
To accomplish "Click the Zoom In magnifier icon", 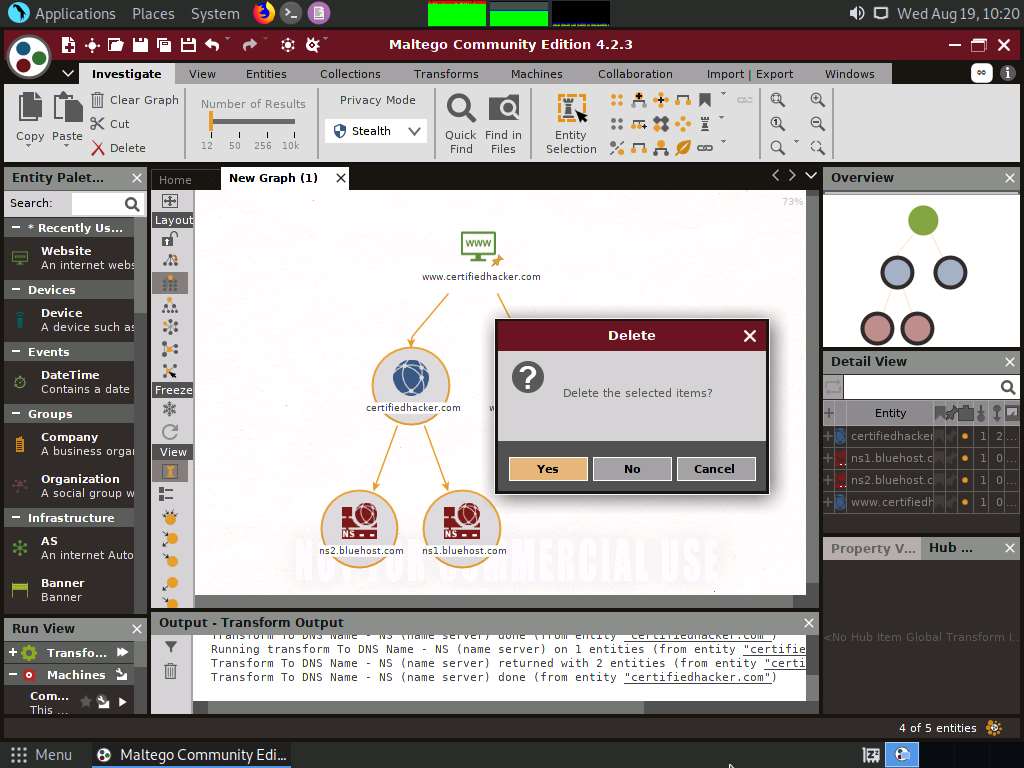I will [x=817, y=99].
